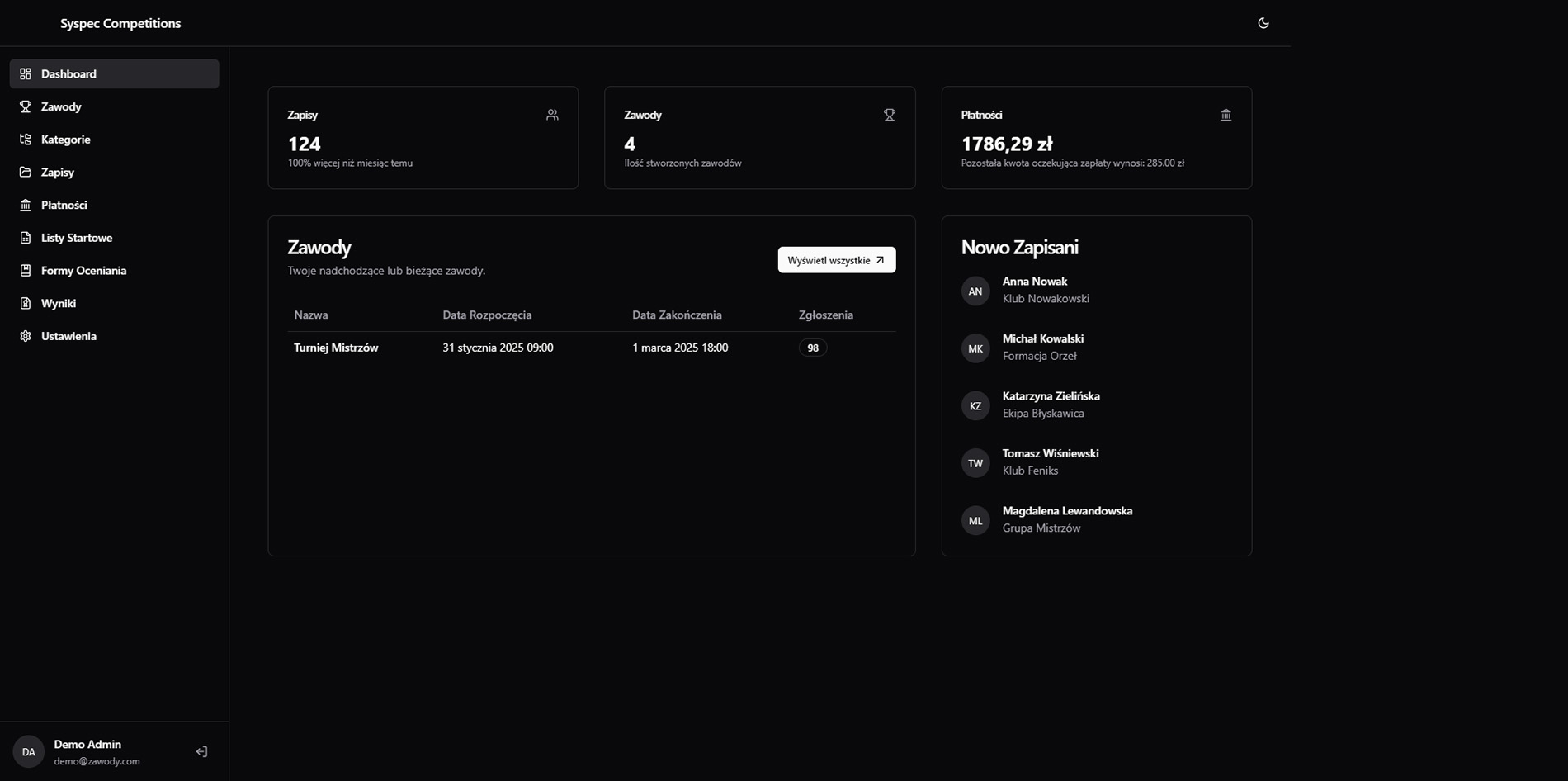This screenshot has width=1568, height=781.
Task: Click the DA avatar of Demo Admin
Action: coord(28,752)
